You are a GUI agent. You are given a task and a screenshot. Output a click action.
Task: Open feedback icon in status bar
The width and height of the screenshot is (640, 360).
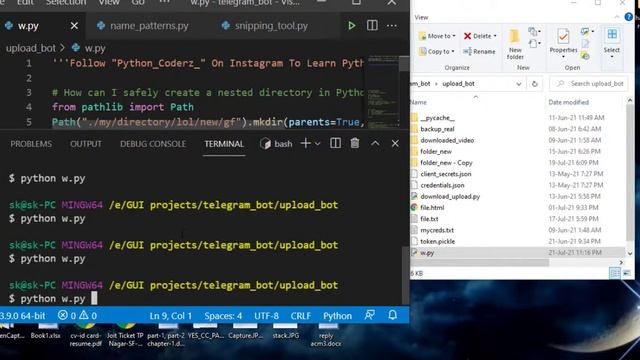(369, 315)
